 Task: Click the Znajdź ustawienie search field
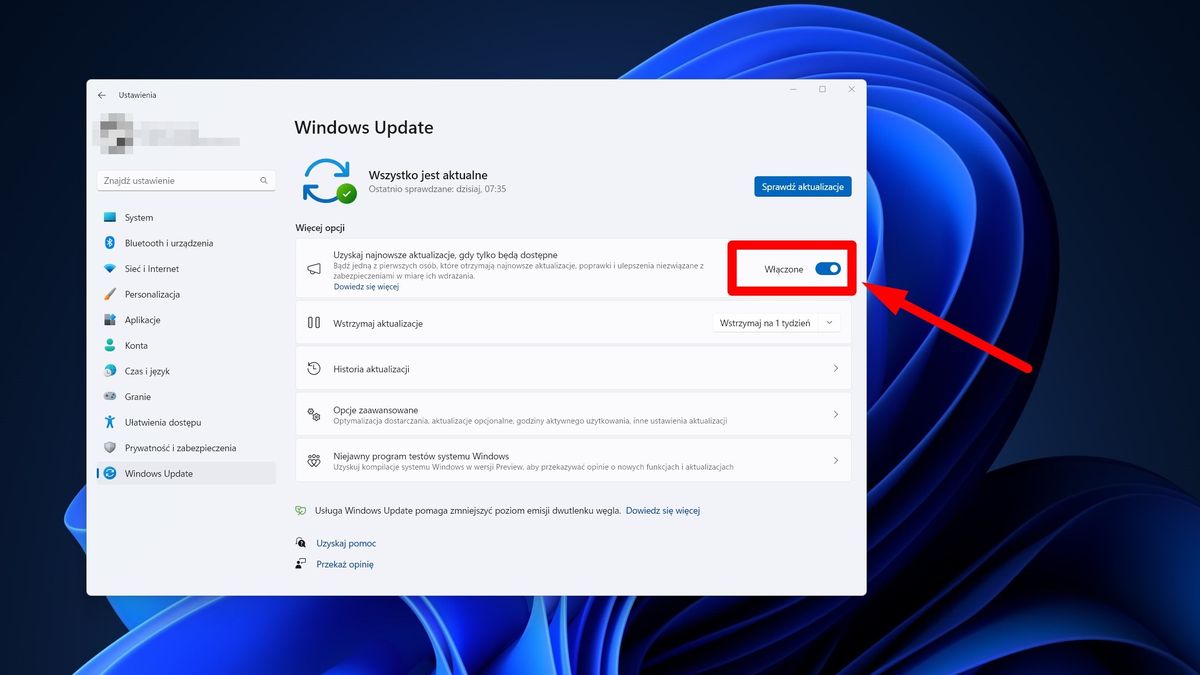[185, 180]
